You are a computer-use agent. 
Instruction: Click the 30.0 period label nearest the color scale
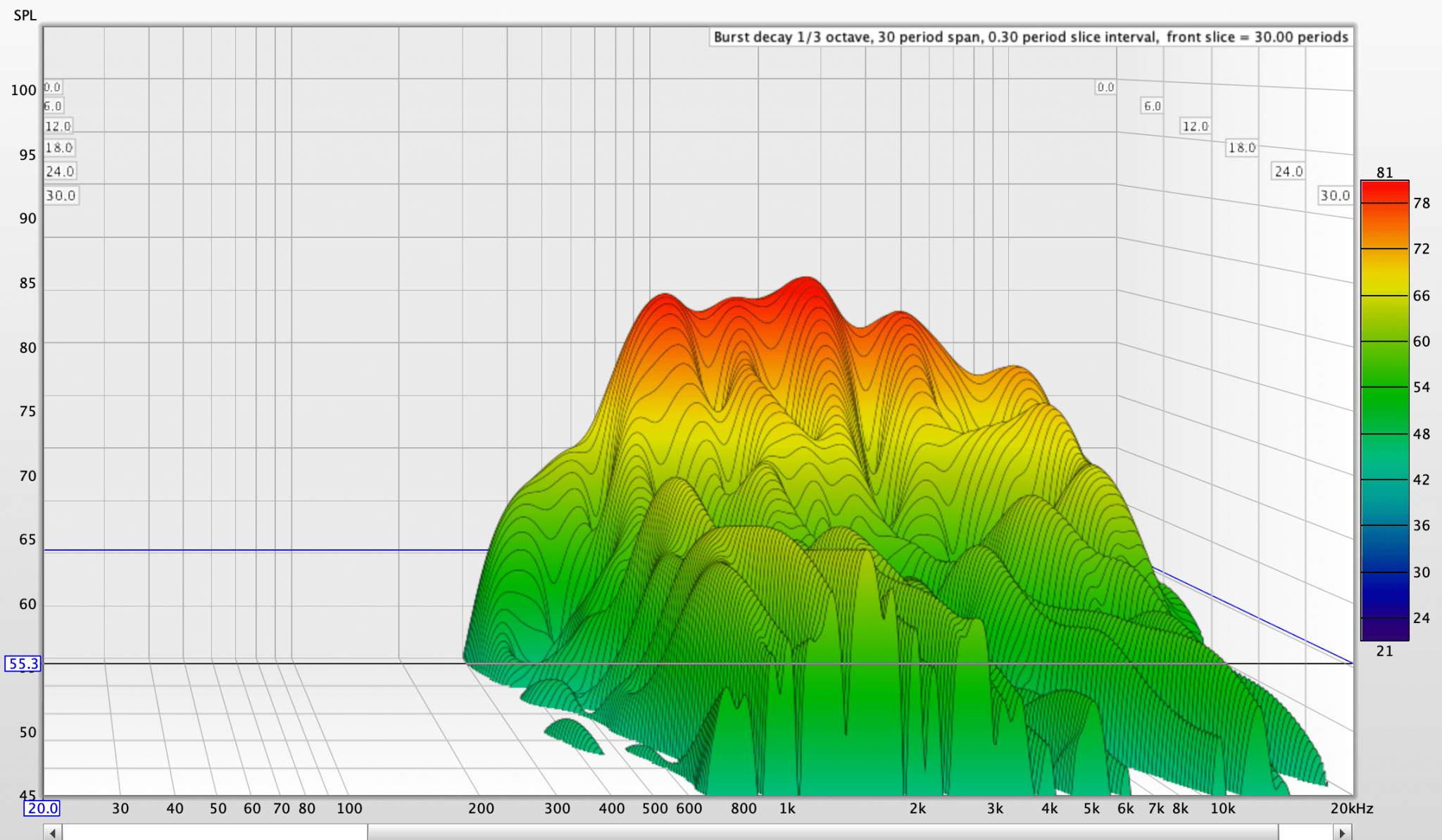click(x=1335, y=195)
